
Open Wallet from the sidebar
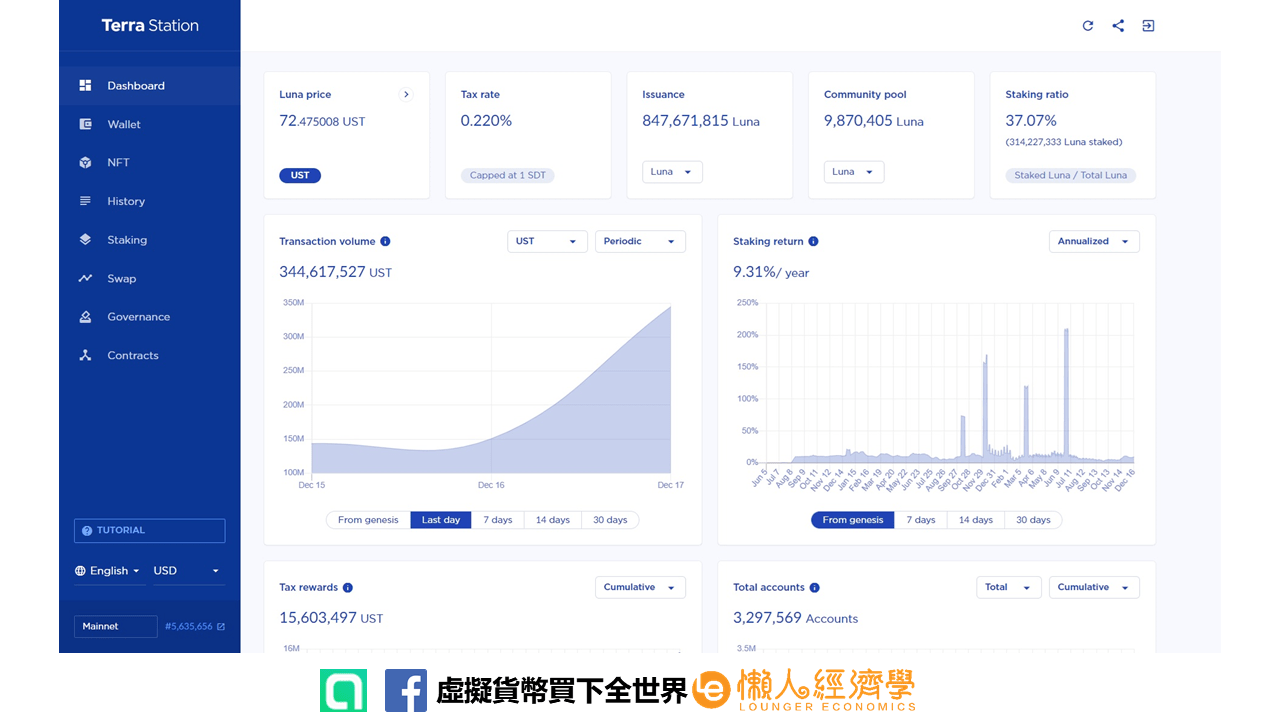tap(150, 124)
